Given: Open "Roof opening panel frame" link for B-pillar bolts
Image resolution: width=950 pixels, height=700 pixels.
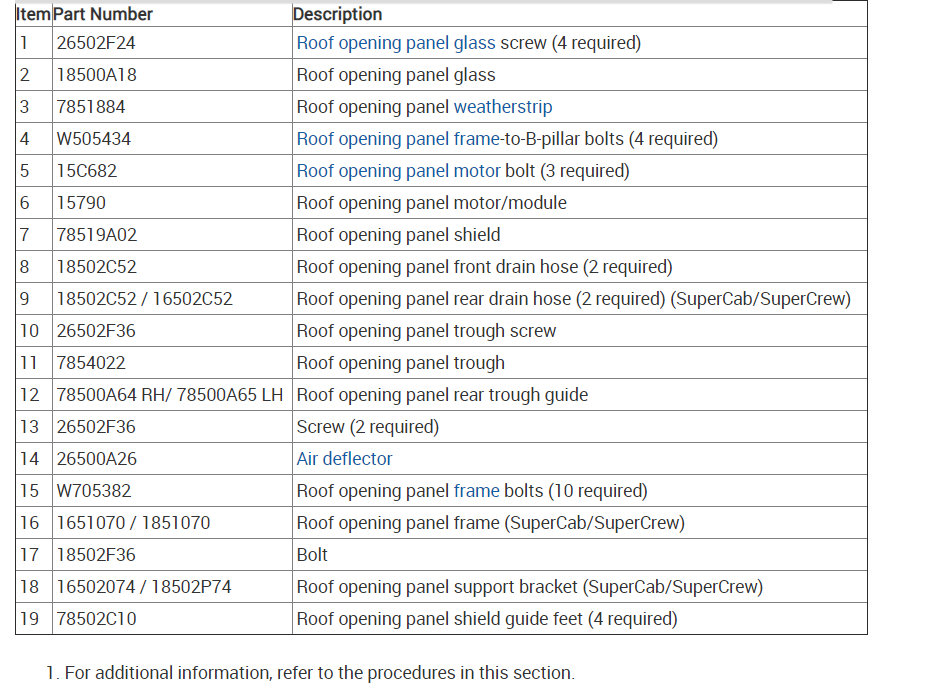Looking at the screenshot, I should [399, 139].
